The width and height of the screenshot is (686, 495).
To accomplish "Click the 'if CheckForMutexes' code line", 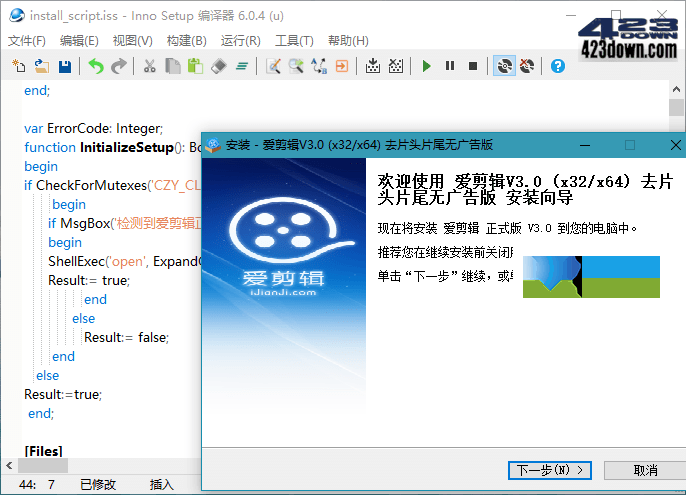I will [x=112, y=185].
